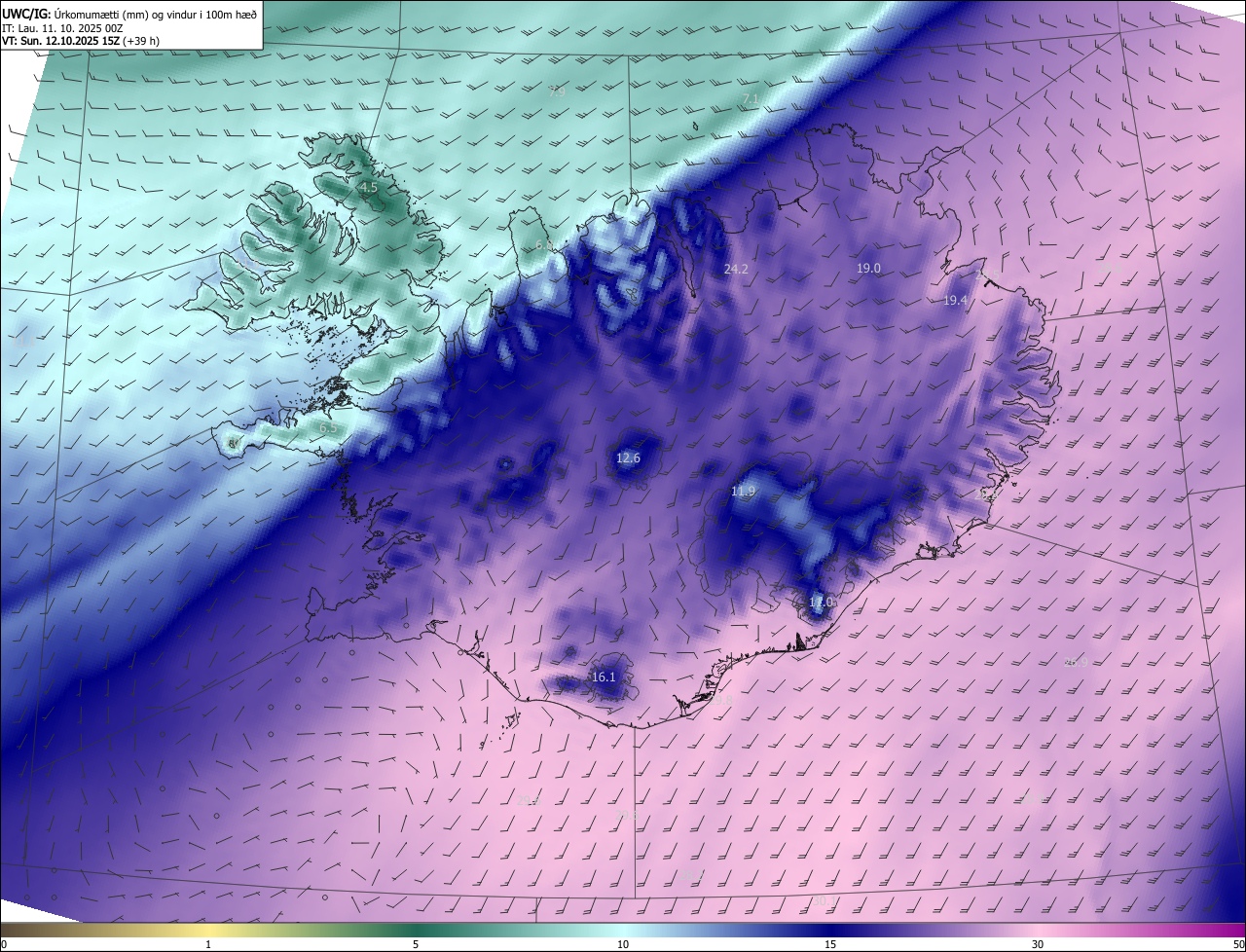Click the '50' label on the color scale
This screenshot has height=952, width=1246.
click(x=1238, y=945)
